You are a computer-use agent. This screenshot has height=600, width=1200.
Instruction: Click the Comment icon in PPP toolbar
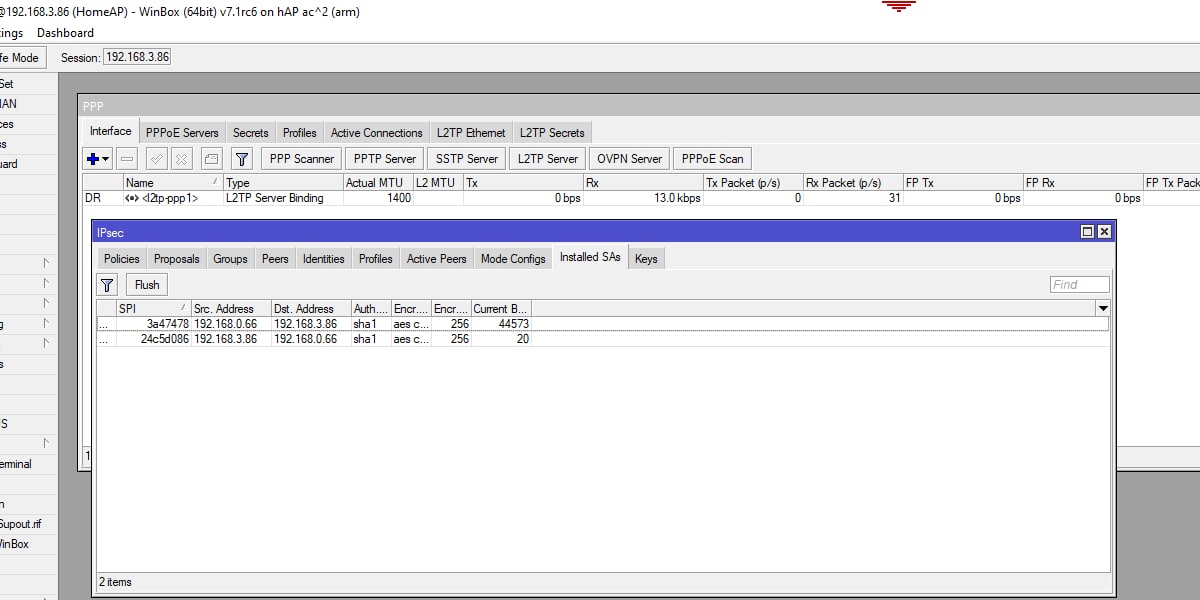pos(210,159)
